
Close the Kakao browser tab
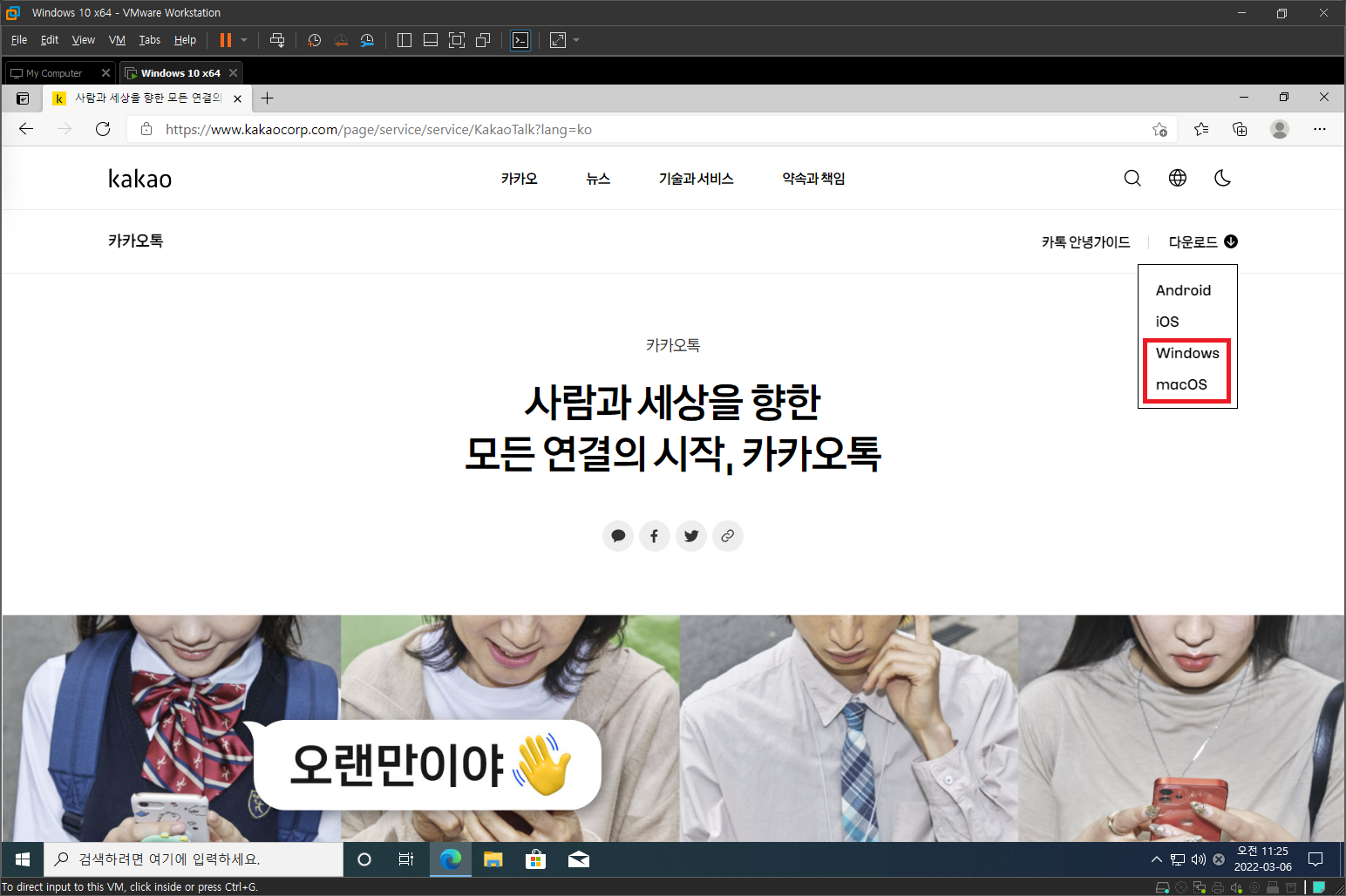[x=237, y=98]
